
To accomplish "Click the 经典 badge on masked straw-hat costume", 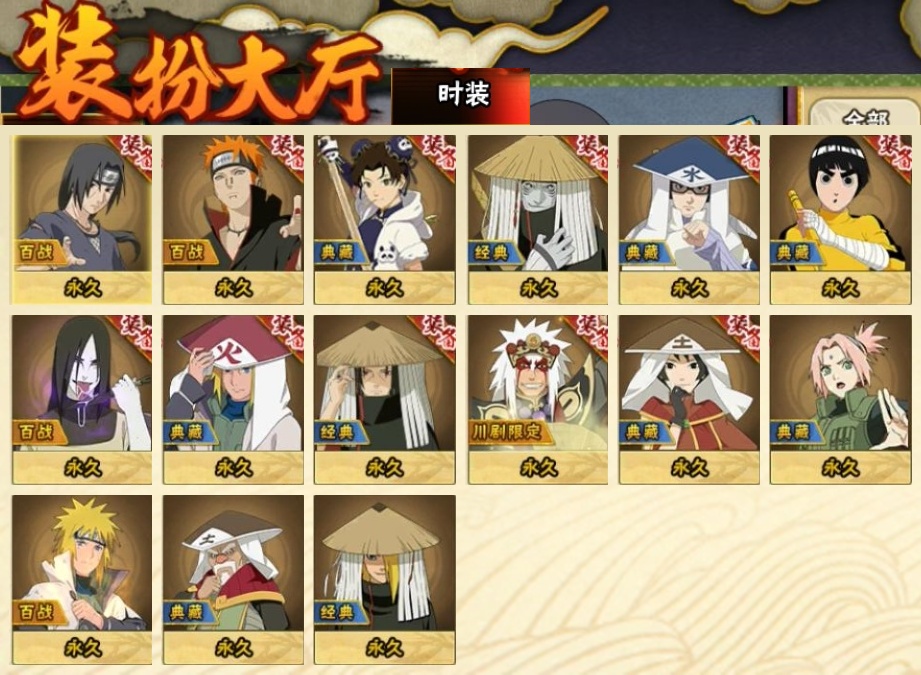I will click(493, 252).
